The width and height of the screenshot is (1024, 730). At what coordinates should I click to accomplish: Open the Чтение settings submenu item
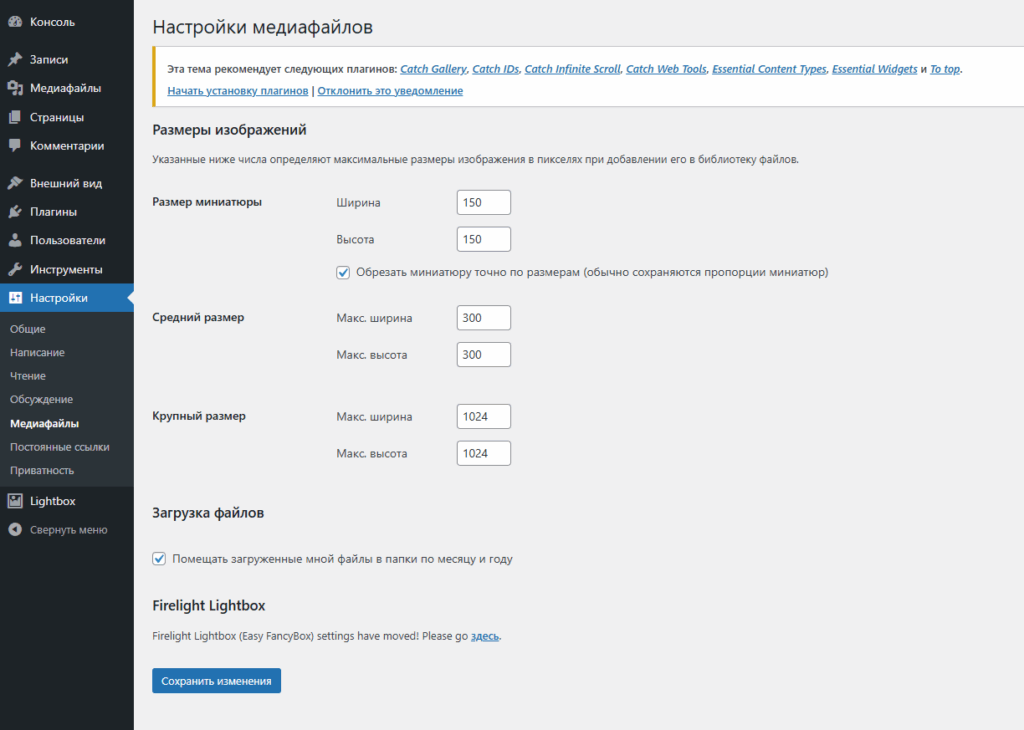coord(27,376)
